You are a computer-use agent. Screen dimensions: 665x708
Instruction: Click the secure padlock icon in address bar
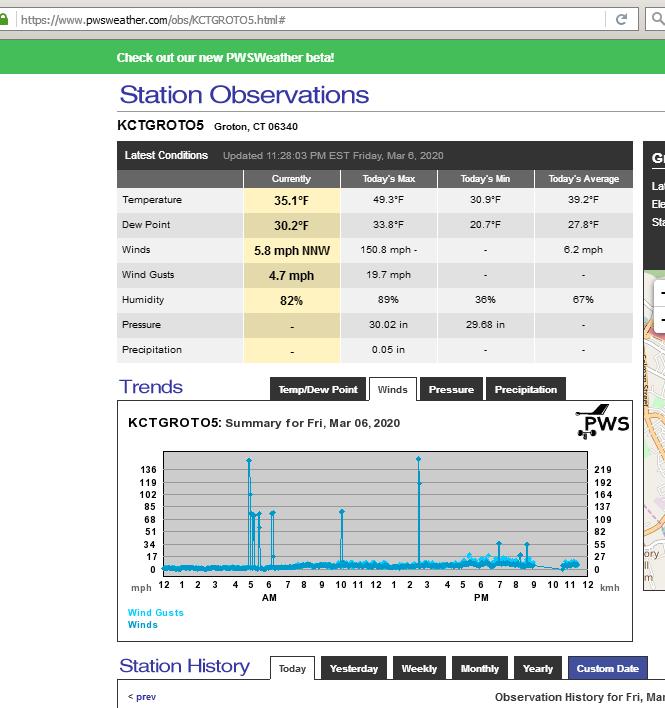point(6,19)
